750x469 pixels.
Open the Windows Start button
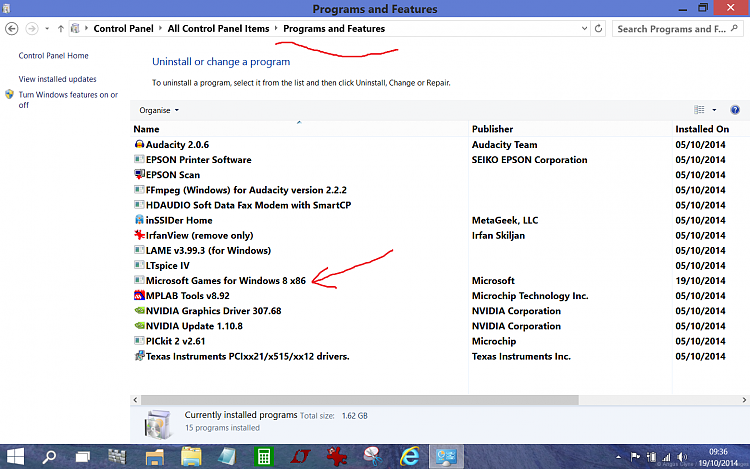(x=15, y=457)
